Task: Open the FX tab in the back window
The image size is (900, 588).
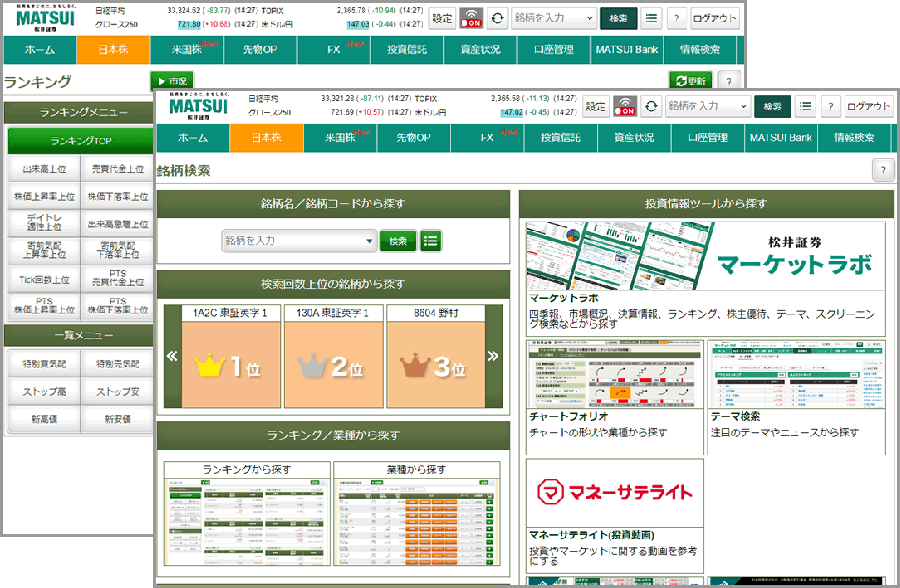Action: (x=334, y=50)
